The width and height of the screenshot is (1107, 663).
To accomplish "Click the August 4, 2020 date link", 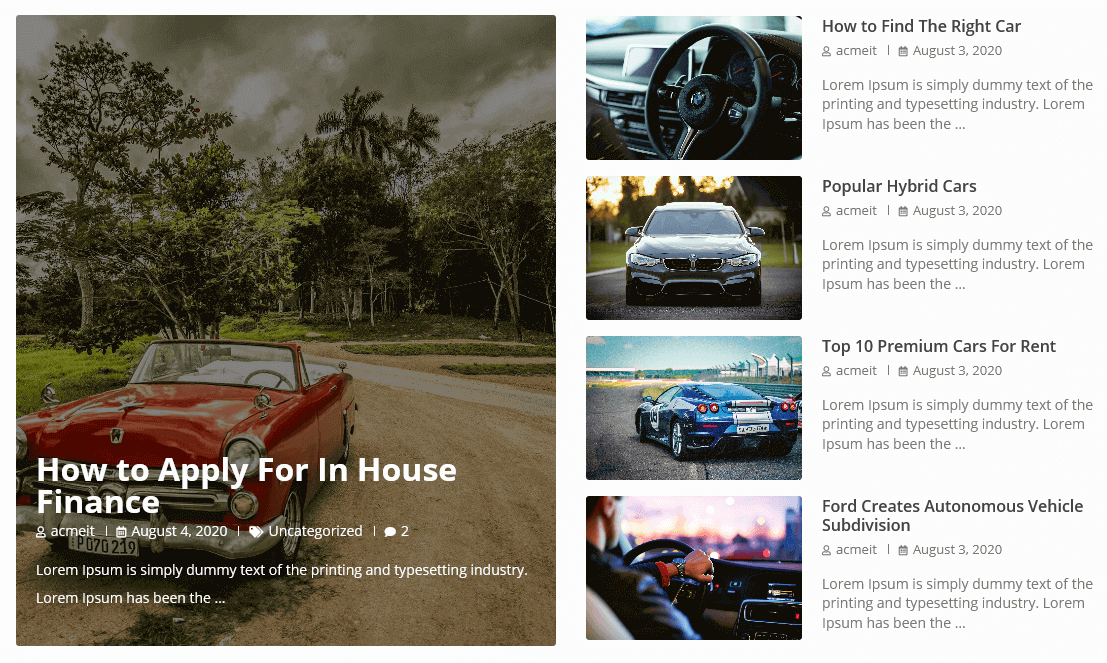I will pos(179,531).
